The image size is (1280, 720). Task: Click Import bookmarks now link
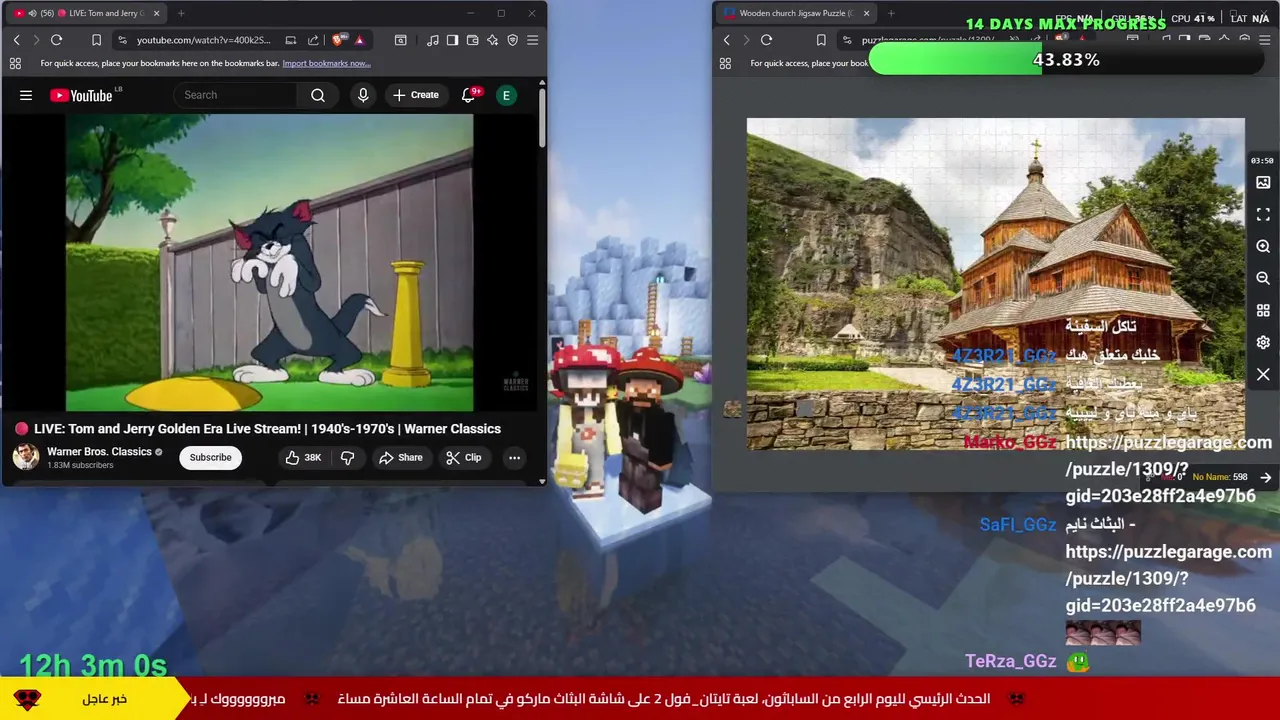[326, 63]
